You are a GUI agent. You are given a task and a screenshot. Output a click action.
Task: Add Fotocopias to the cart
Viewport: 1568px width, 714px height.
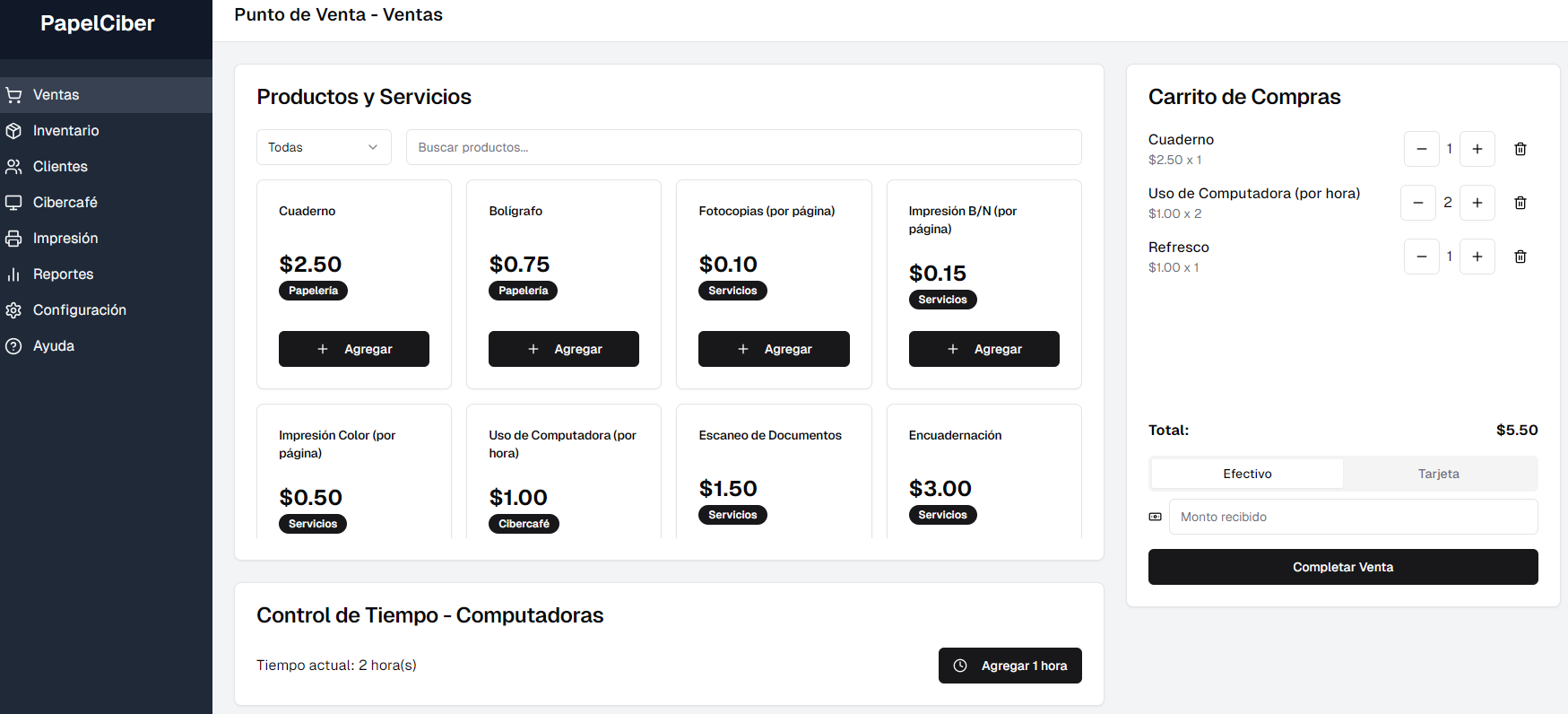click(x=774, y=349)
